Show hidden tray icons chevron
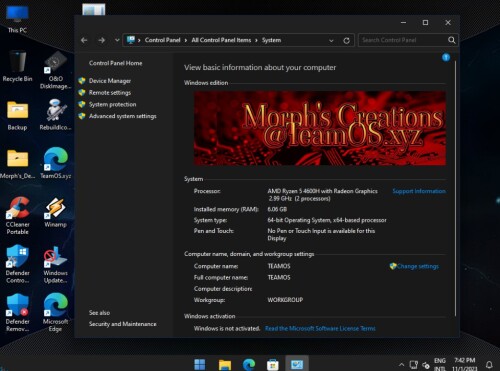500x371 pixels. [x=401, y=364]
